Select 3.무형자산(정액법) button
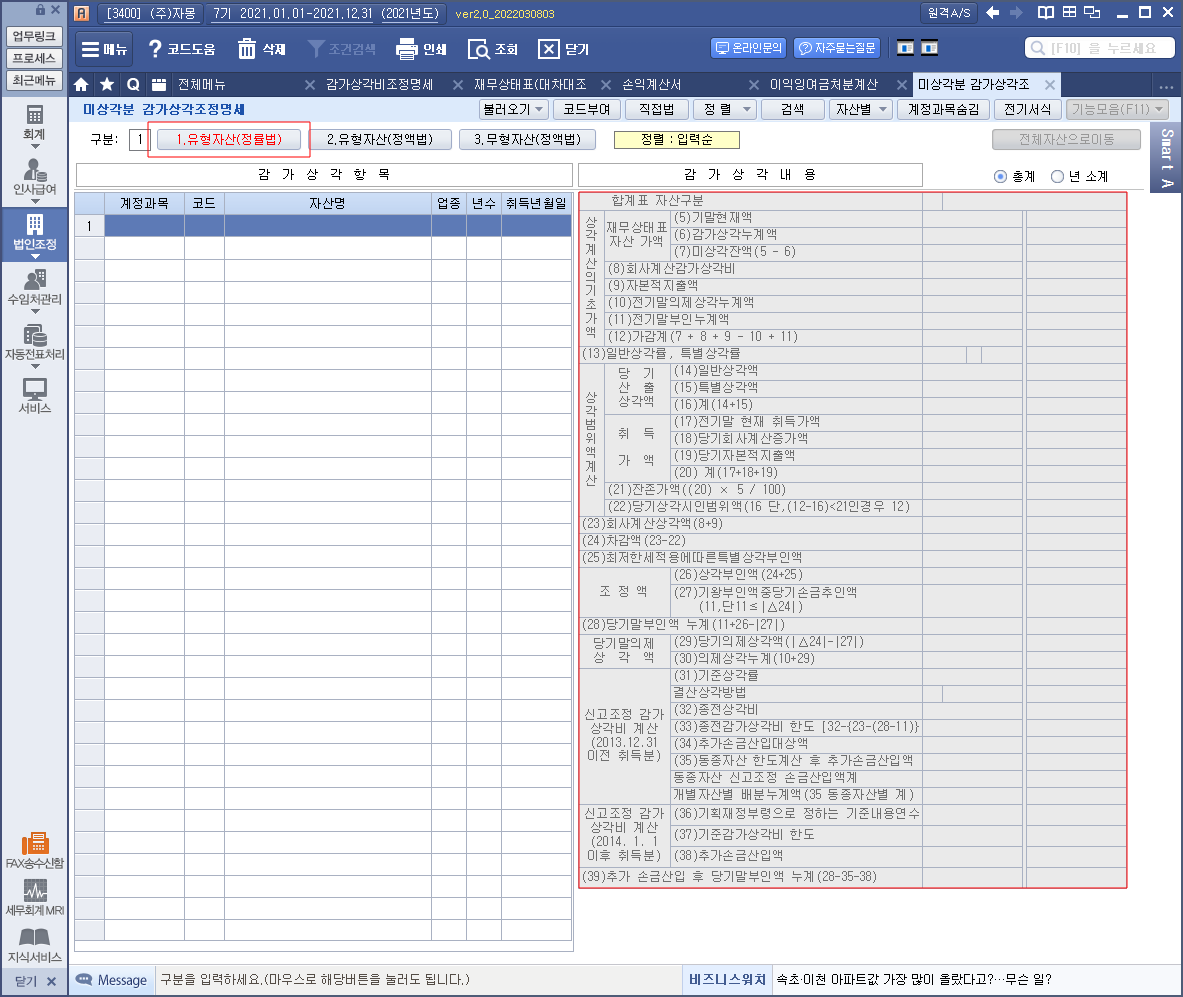 click(x=527, y=140)
